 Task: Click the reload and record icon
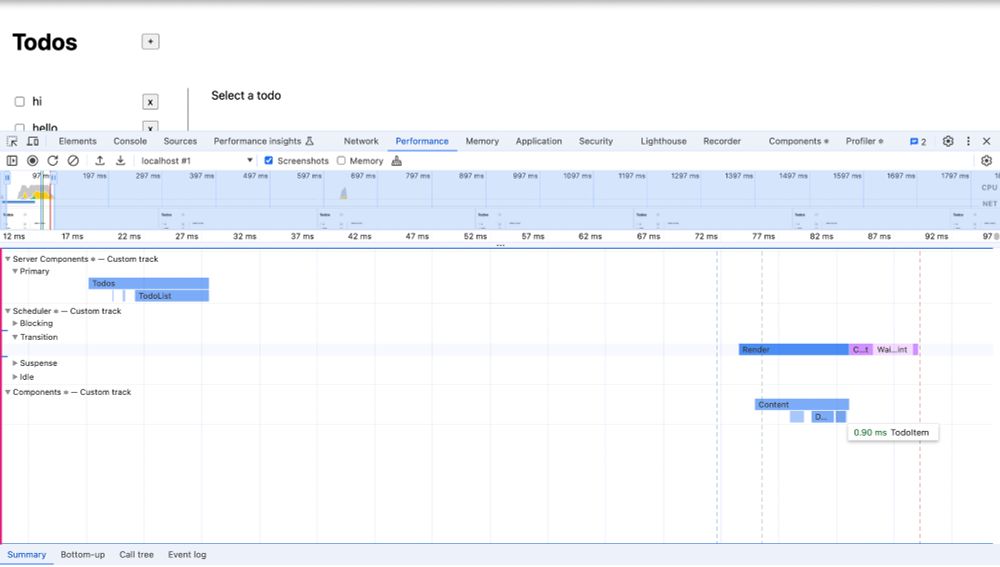[53, 161]
